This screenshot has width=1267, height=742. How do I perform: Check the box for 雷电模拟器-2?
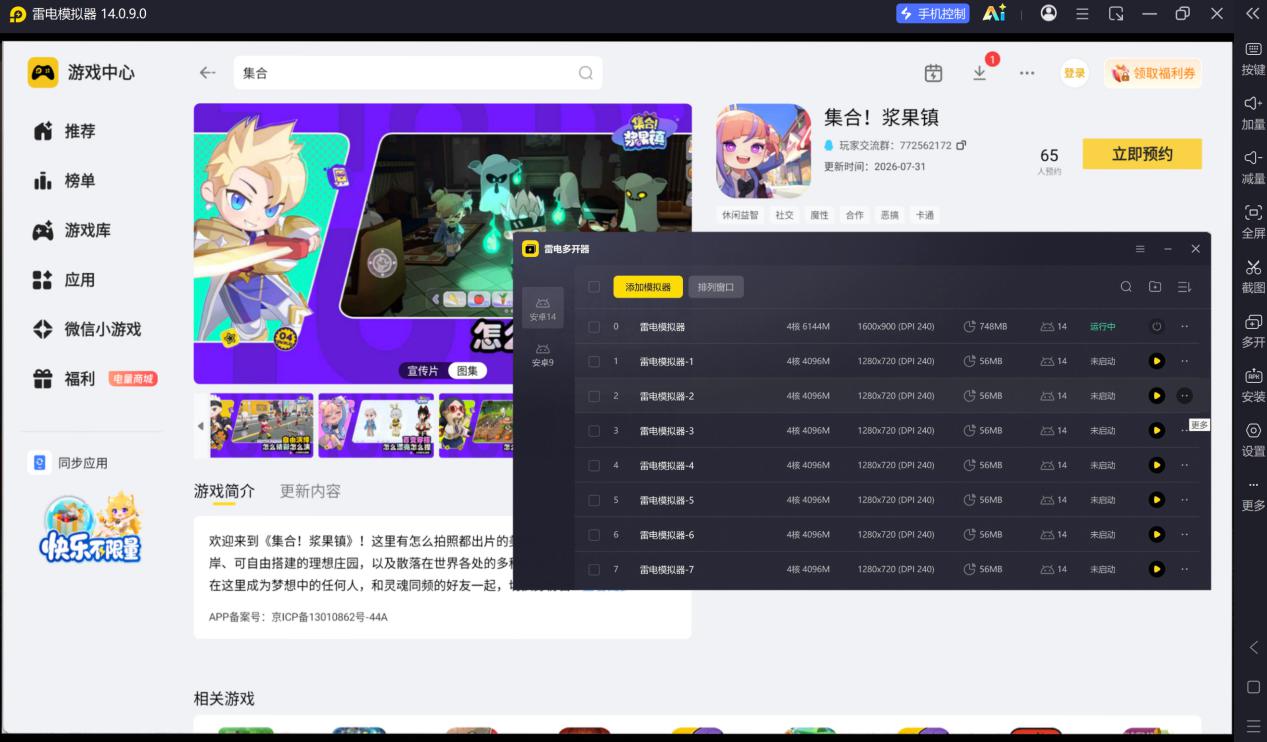coord(594,396)
